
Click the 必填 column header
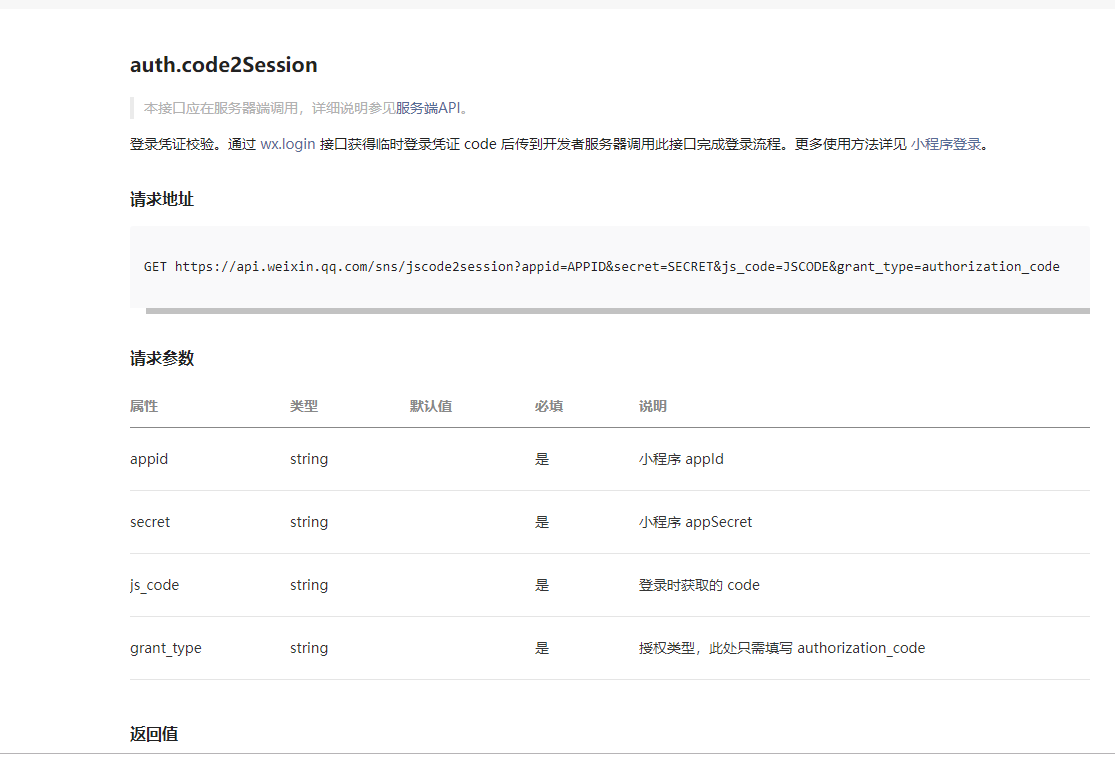[x=548, y=406]
